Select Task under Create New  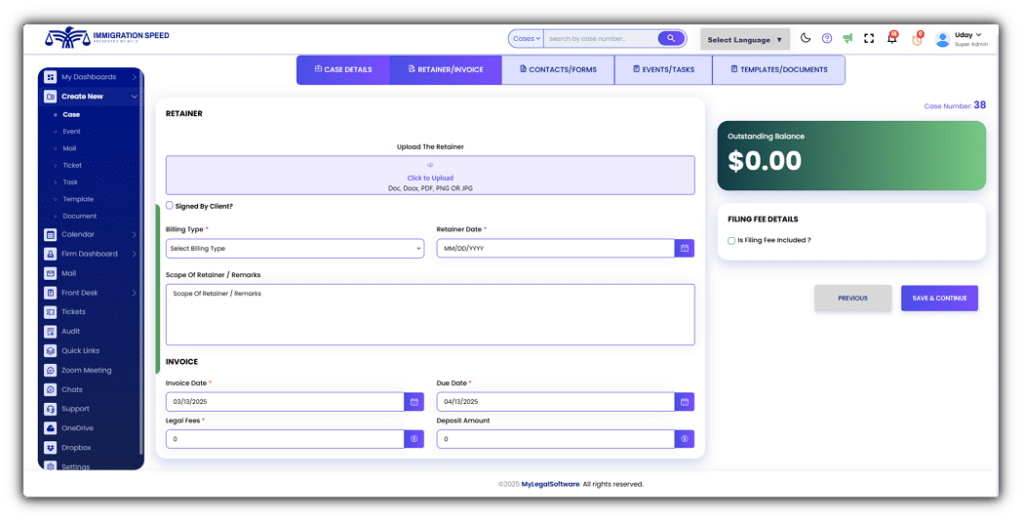coord(71,182)
